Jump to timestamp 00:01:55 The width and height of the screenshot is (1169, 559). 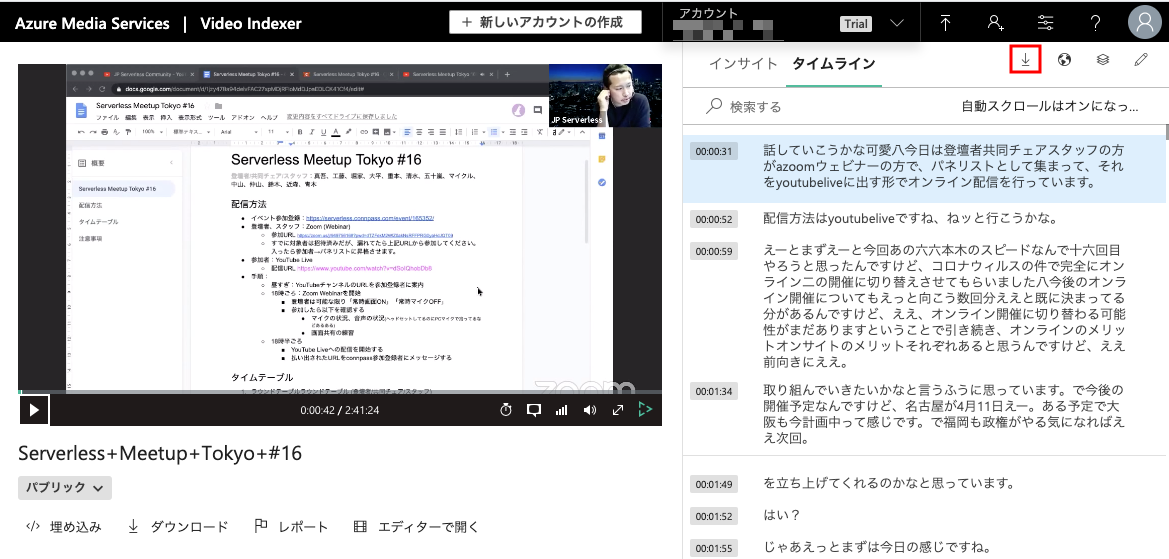pyautogui.click(x=713, y=548)
